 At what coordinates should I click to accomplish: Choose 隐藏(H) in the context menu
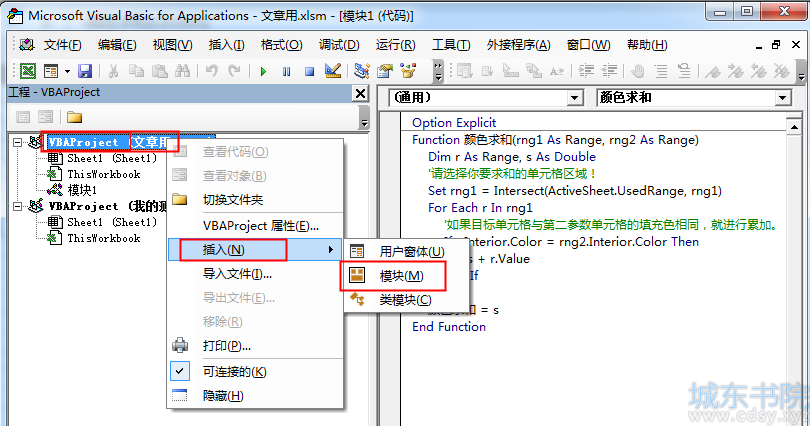[256, 396]
